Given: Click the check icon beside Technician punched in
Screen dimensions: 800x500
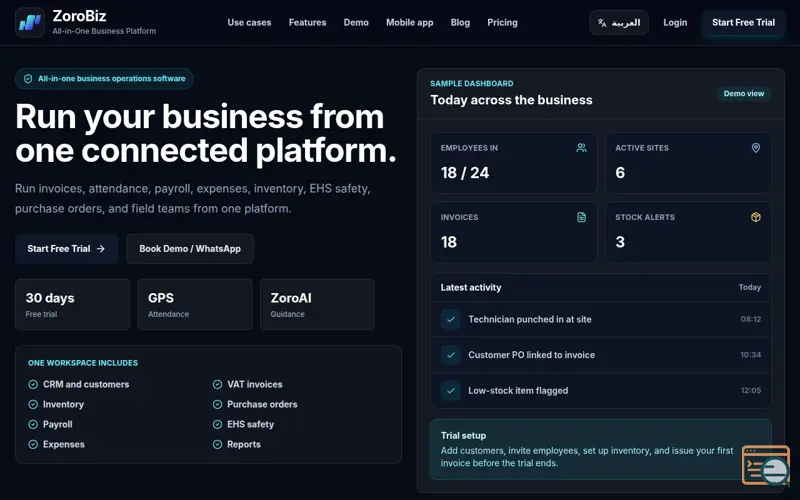Looking at the screenshot, I should pos(451,319).
